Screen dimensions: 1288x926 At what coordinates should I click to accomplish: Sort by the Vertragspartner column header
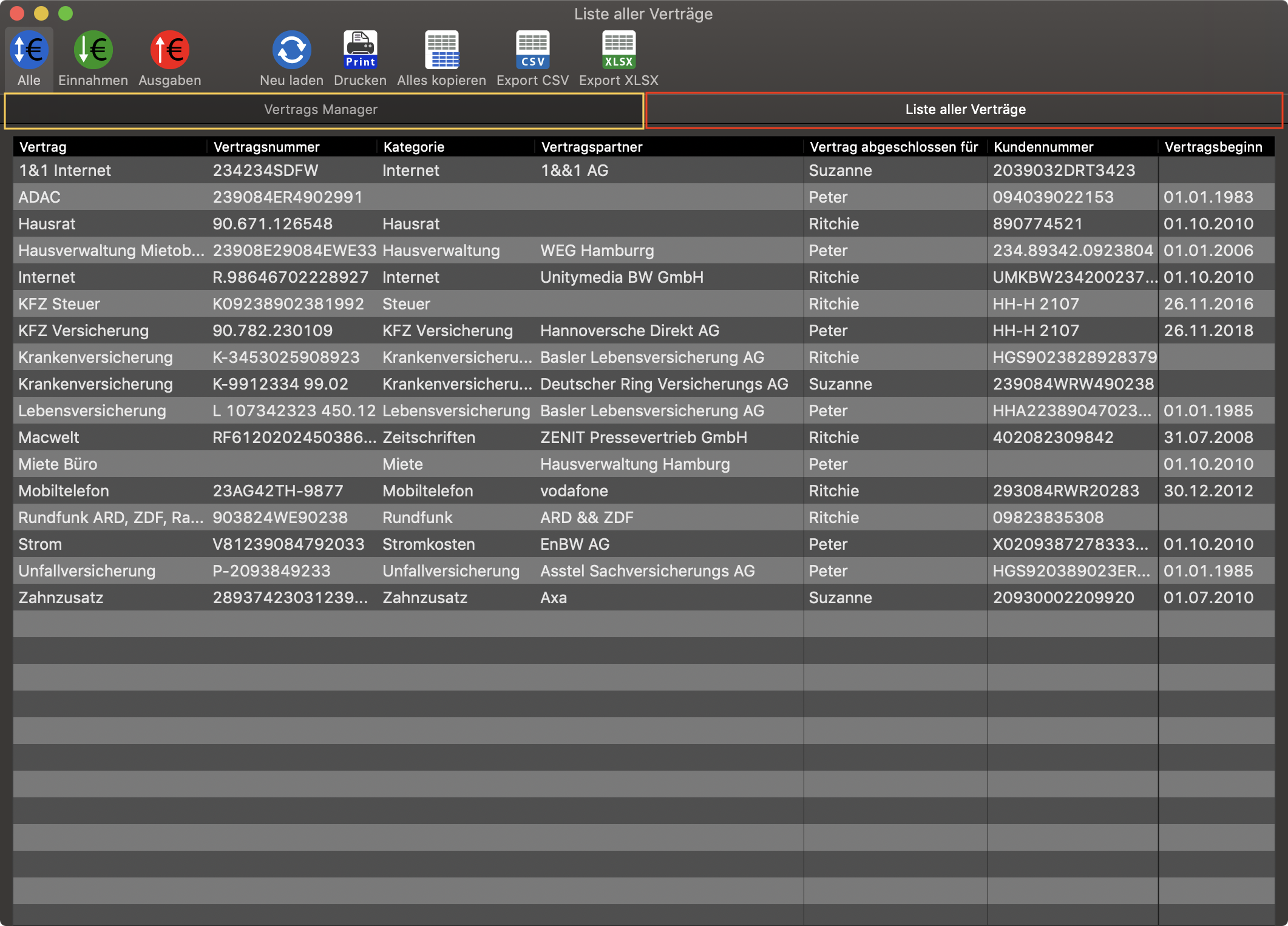tap(669, 147)
